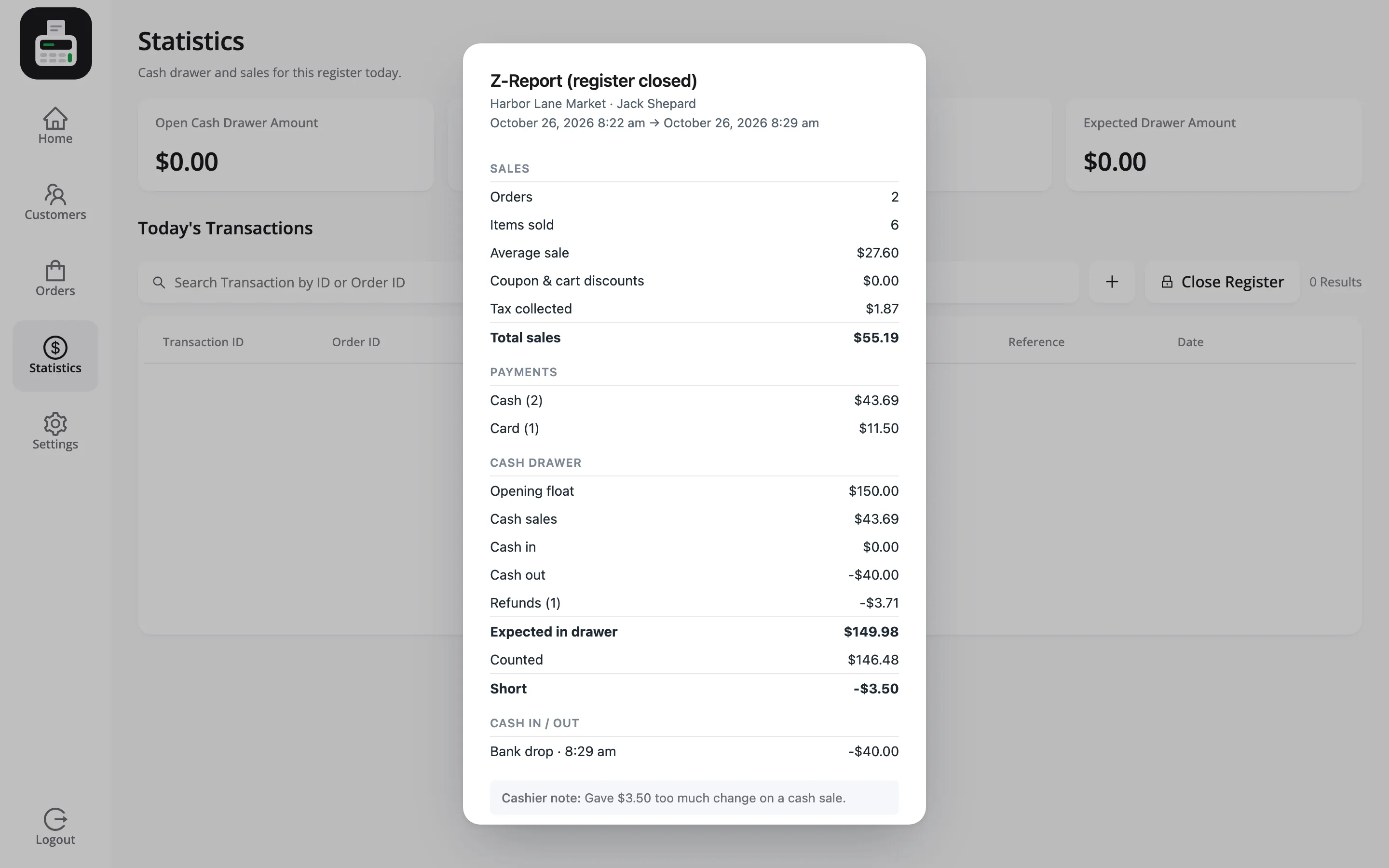Click the Cash (2) payment row
1389x868 pixels.
click(x=694, y=400)
